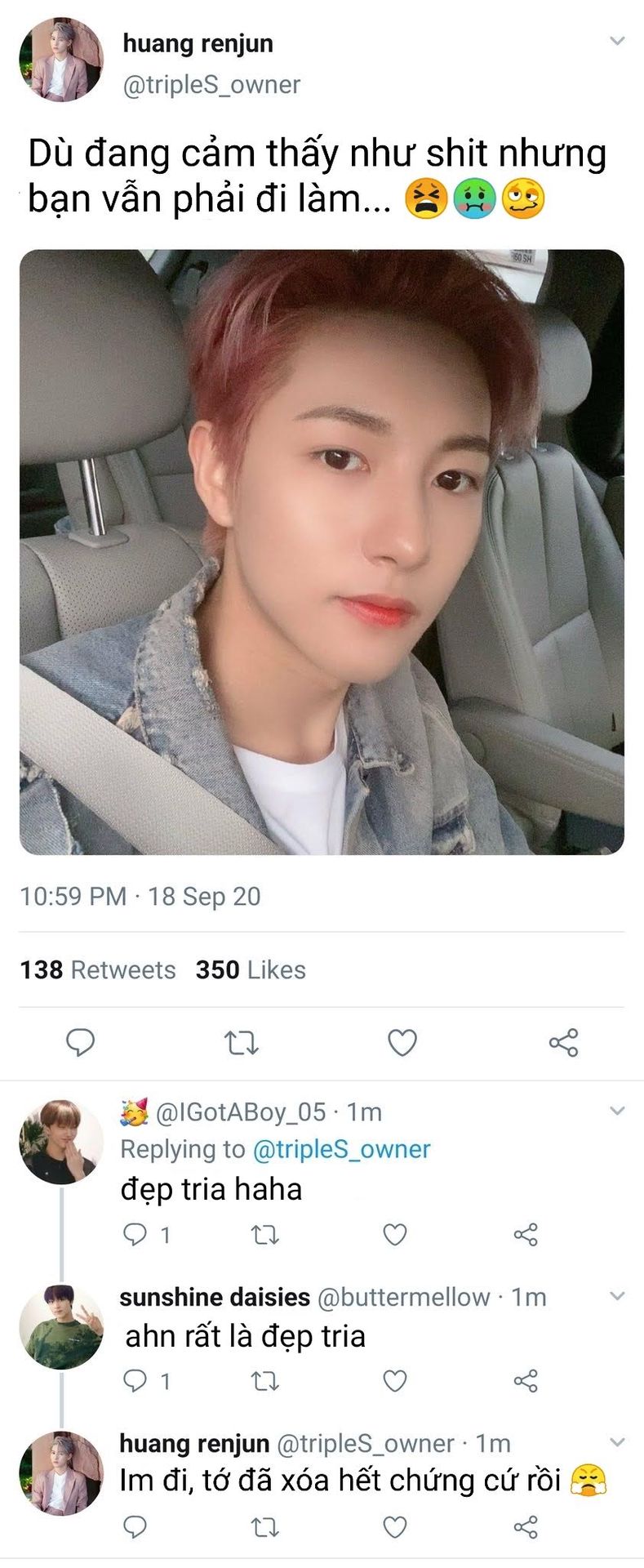This screenshot has width=644, height=1568.
Task: Like the main tweet with heart icon
Action: coord(402,1043)
